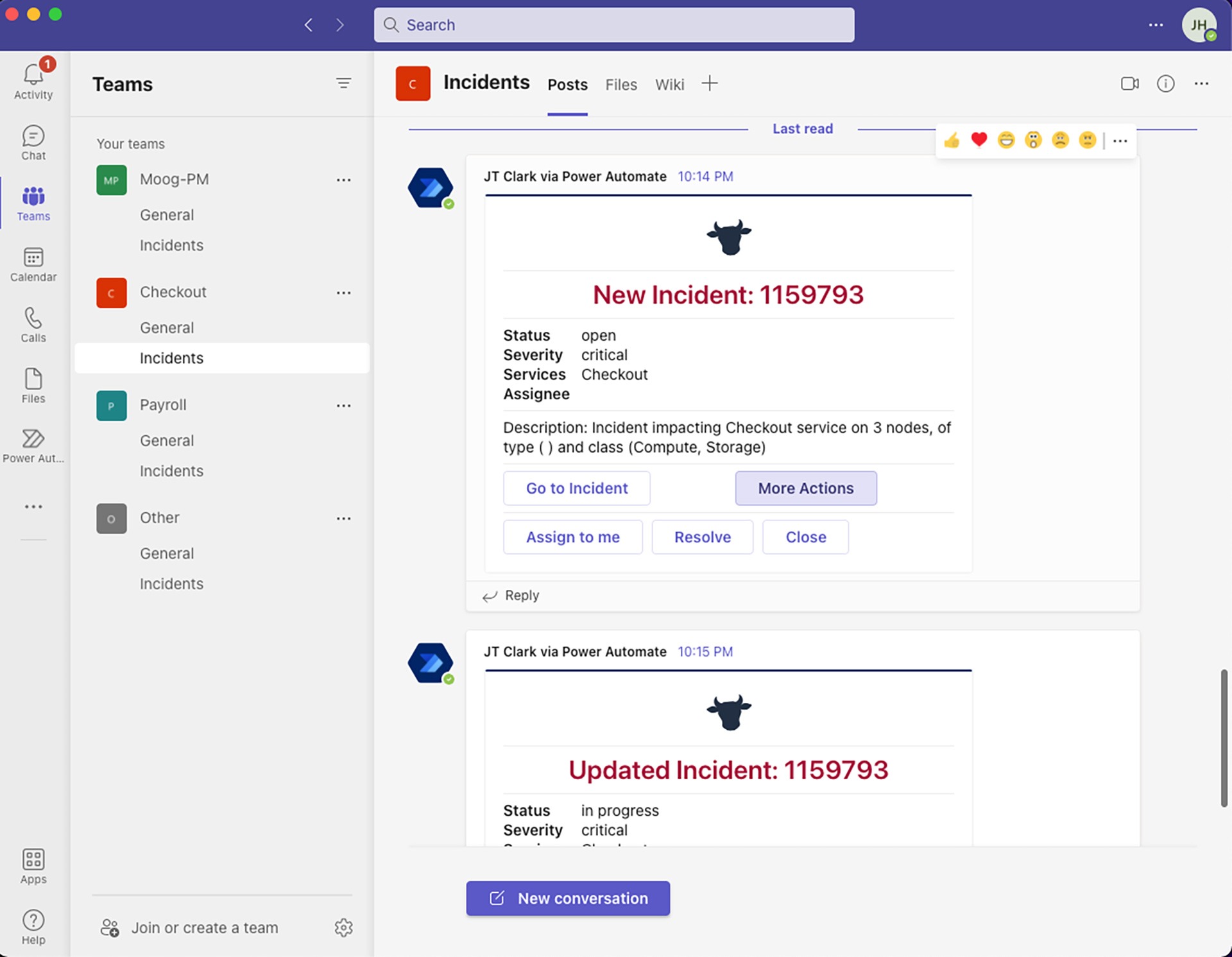Click the More Actions button
Image resolution: width=1232 pixels, height=957 pixels.
tap(806, 488)
